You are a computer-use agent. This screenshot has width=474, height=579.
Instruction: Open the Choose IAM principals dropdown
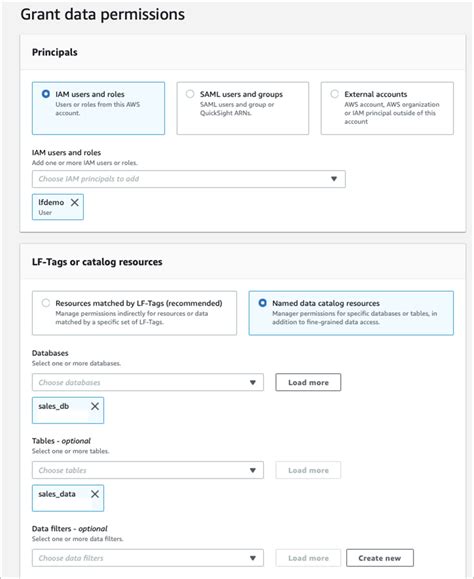(x=189, y=179)
